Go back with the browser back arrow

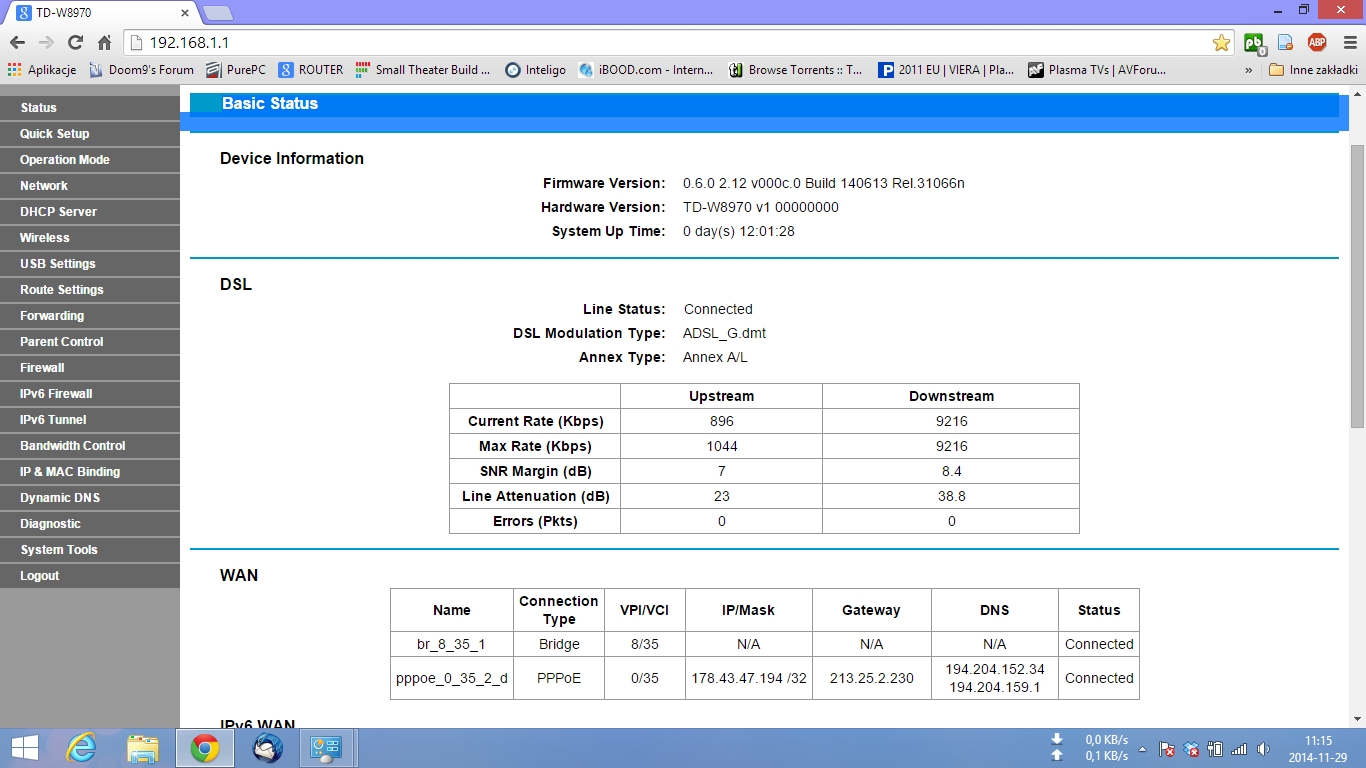pyautogui.click(x=17, y=43)
